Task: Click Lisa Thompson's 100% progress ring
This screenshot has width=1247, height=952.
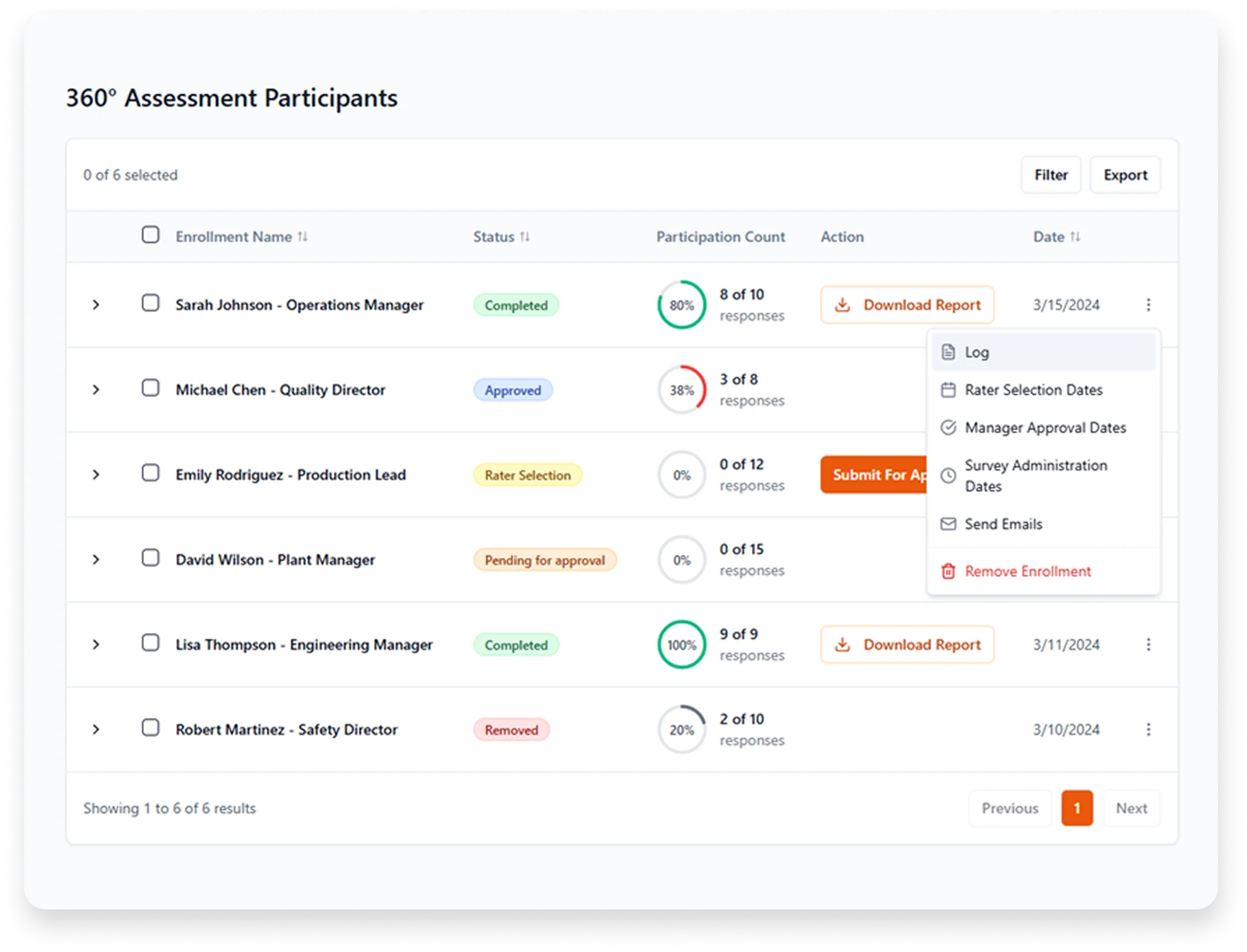Action: point(682,645)
